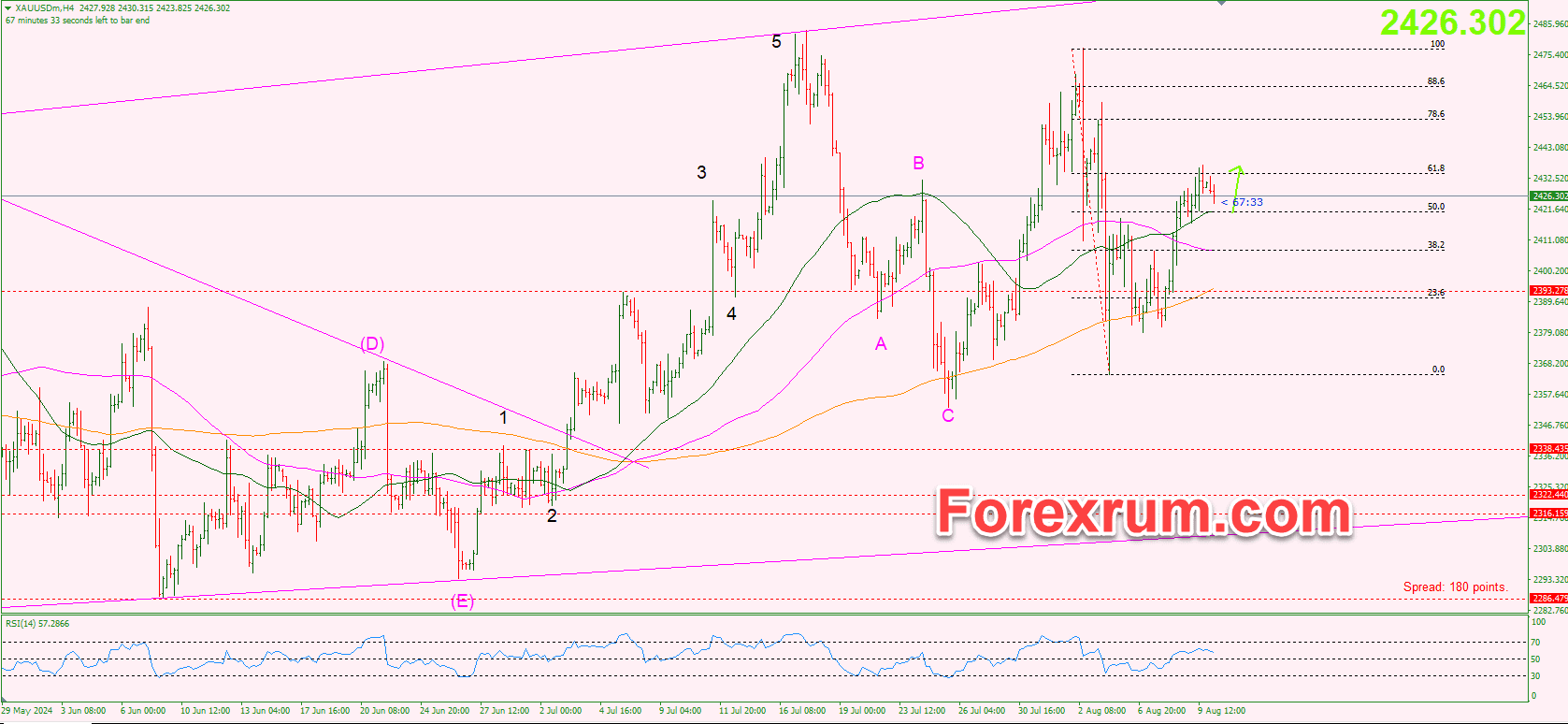Click the '6 Jun 00:00' time axis label
This screenshot has width=1568, height=724.
(143, 711)
